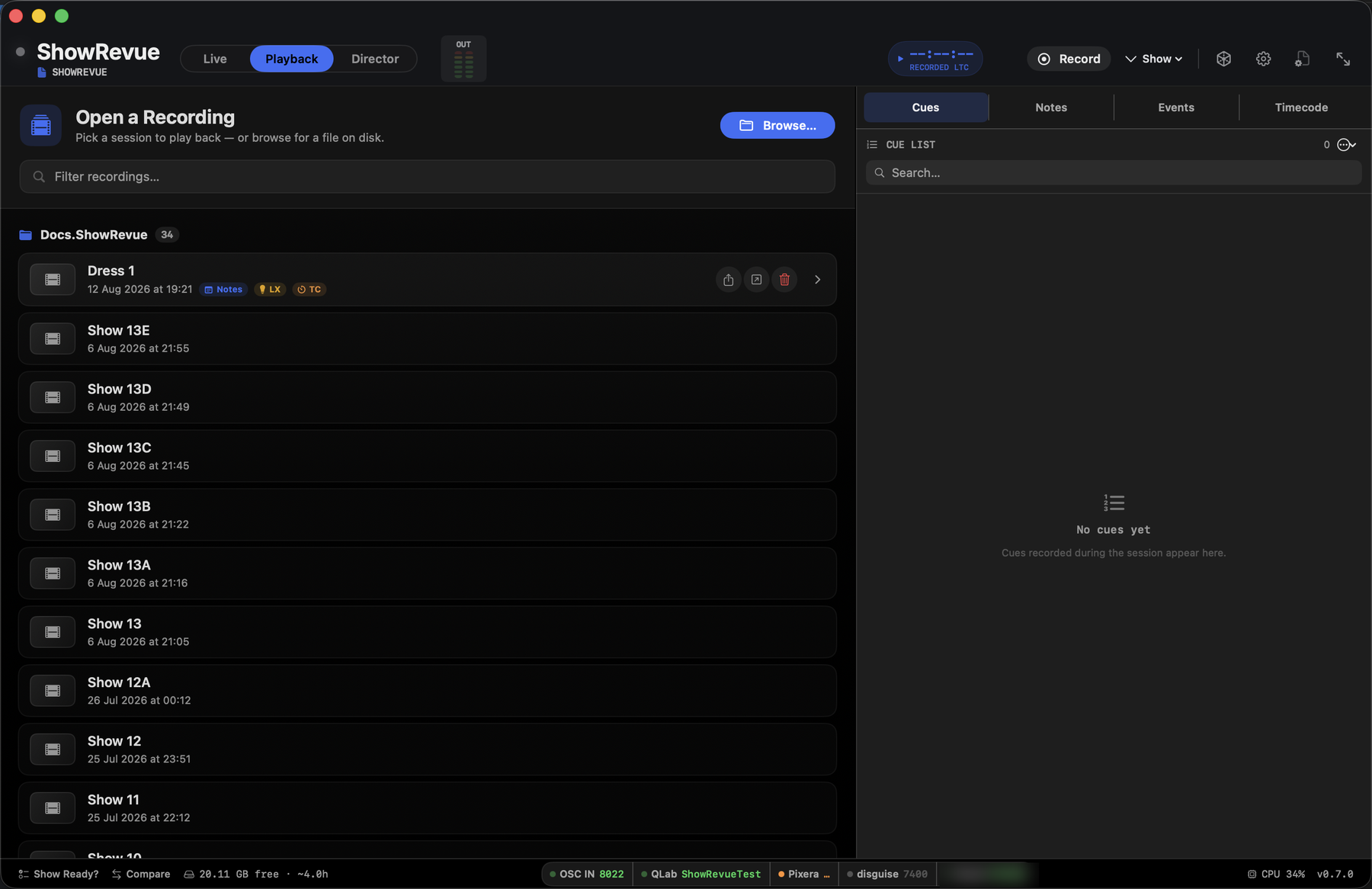Open the Show dropdown menu

pos(1154,59)
